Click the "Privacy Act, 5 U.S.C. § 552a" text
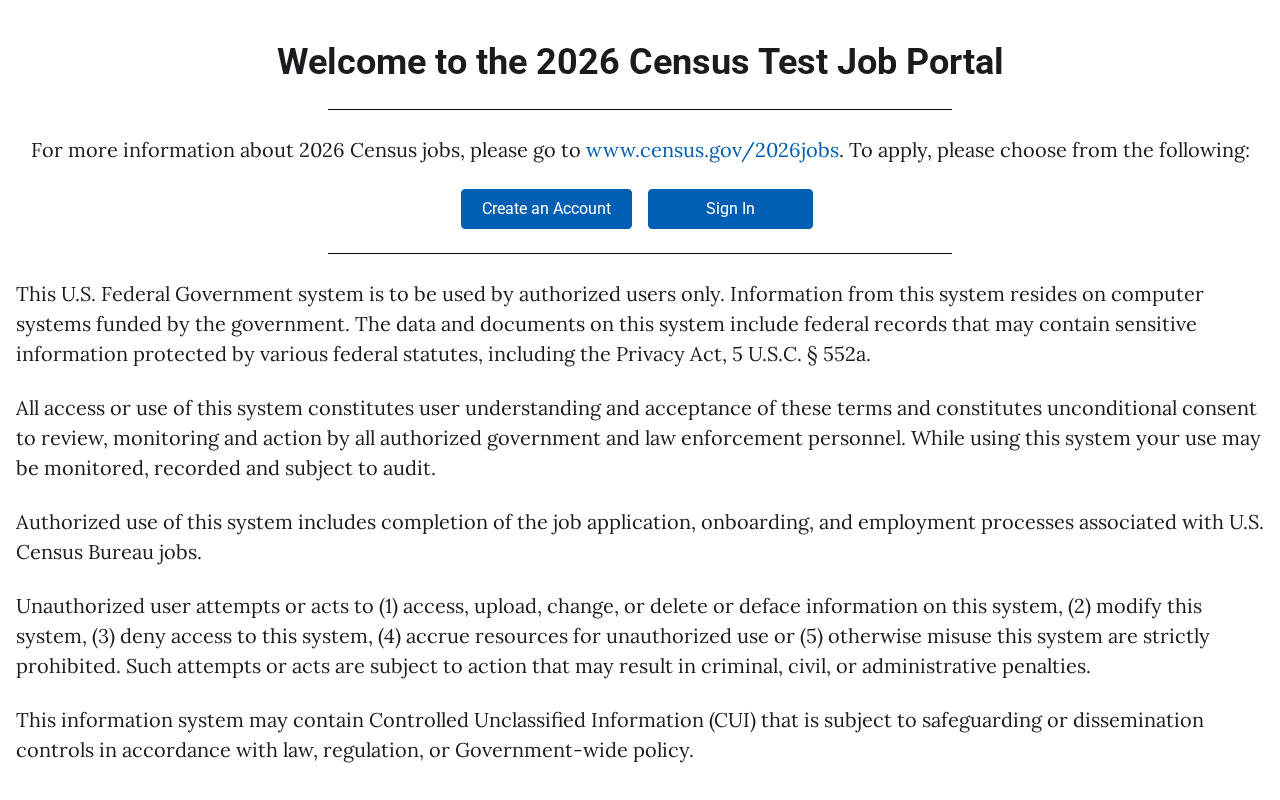This screenshot has width=1280, height=800. 742,354
